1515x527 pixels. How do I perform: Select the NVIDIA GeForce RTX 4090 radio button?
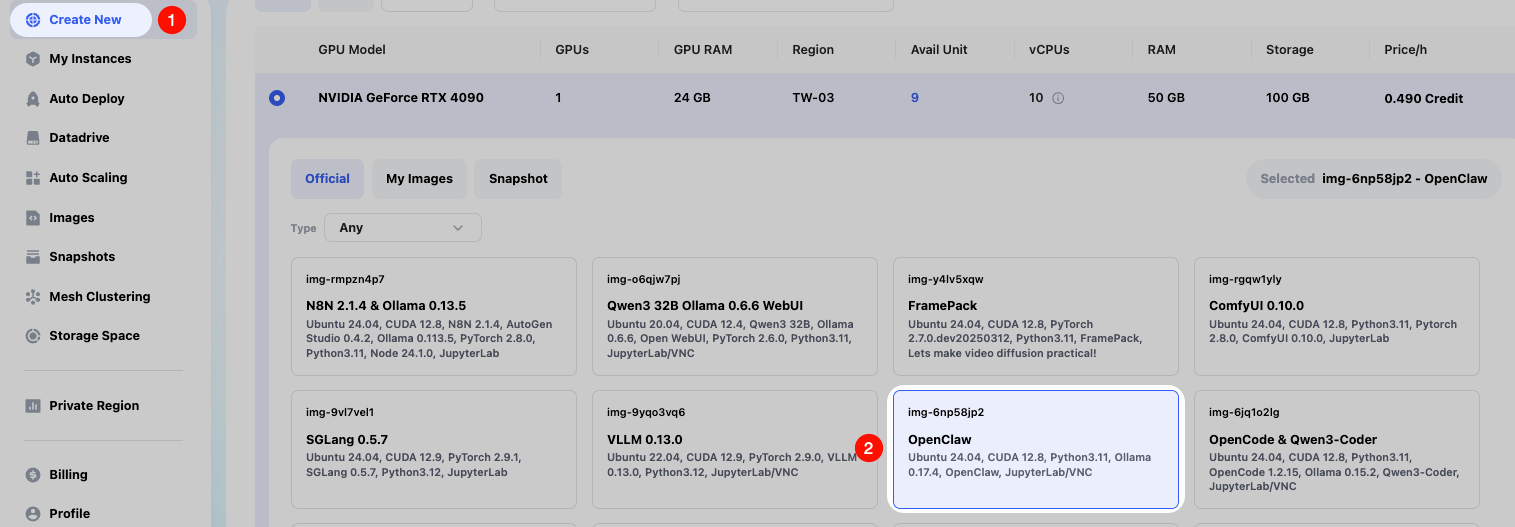coord(277,98)
